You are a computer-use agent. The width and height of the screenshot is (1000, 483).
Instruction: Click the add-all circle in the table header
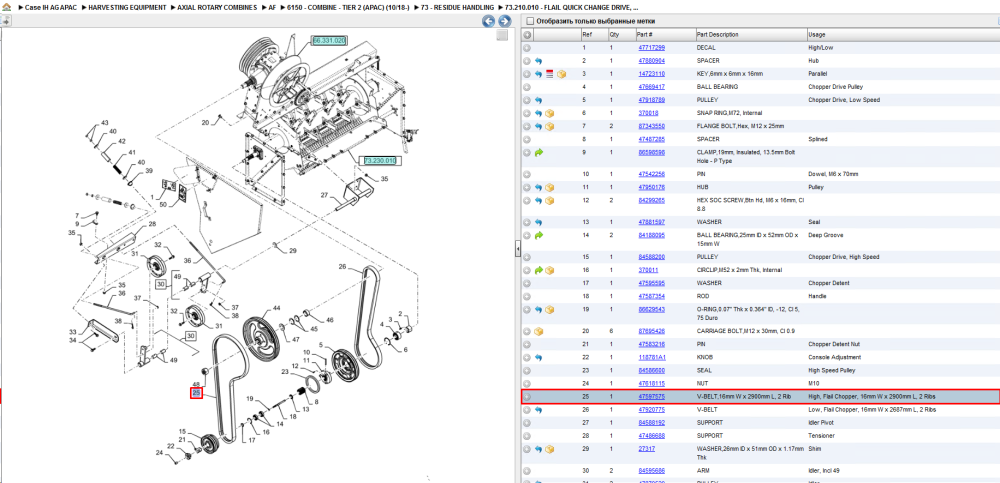(527, 34)
